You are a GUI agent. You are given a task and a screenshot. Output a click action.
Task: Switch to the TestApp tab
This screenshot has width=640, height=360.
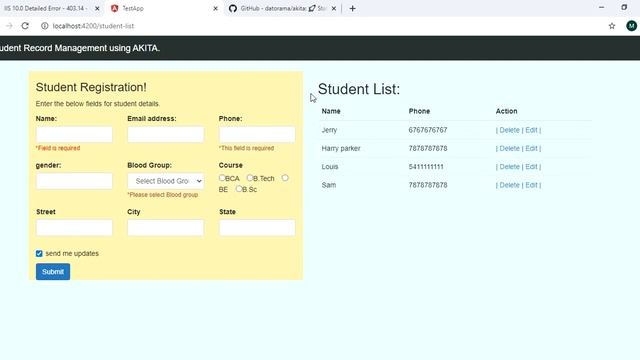[163, 8]
